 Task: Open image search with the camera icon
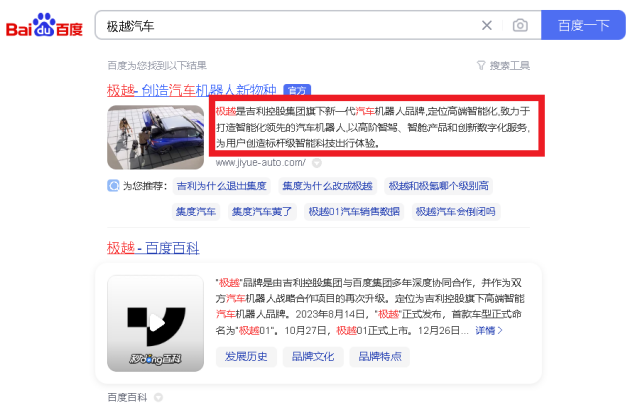pos(520,25)
